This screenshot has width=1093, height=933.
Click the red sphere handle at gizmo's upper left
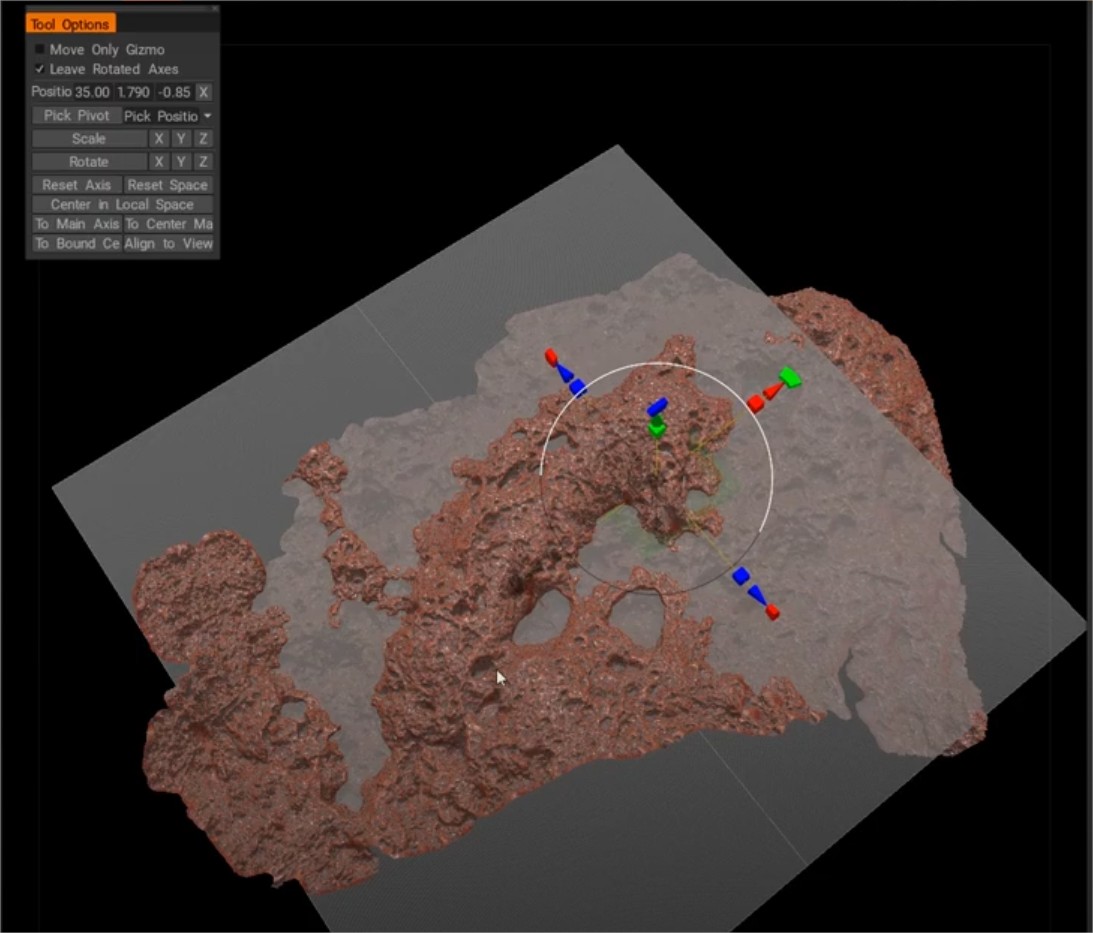point(550,355)
